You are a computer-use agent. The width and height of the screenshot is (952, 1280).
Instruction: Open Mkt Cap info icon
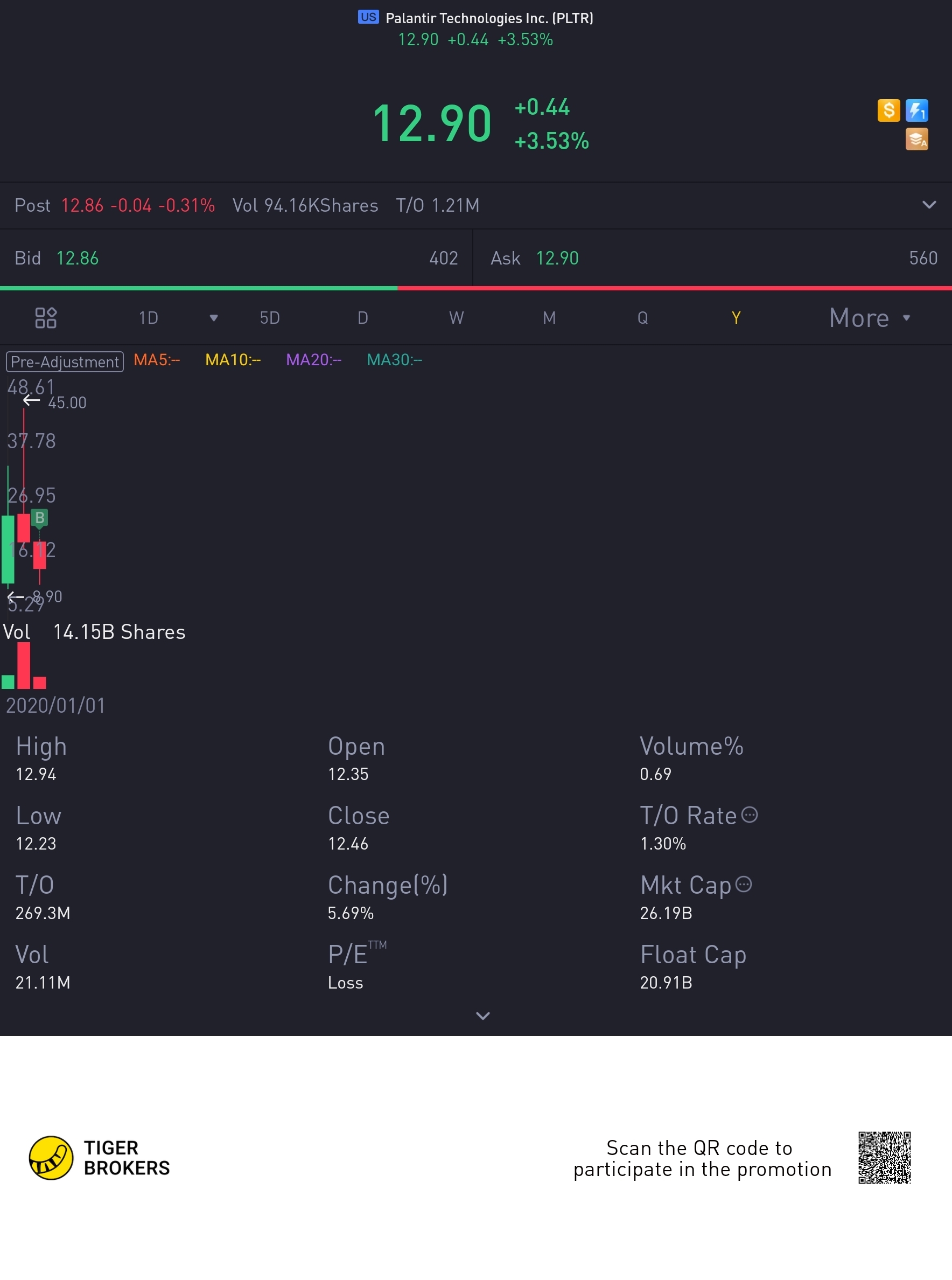click(x=744, y=884)
